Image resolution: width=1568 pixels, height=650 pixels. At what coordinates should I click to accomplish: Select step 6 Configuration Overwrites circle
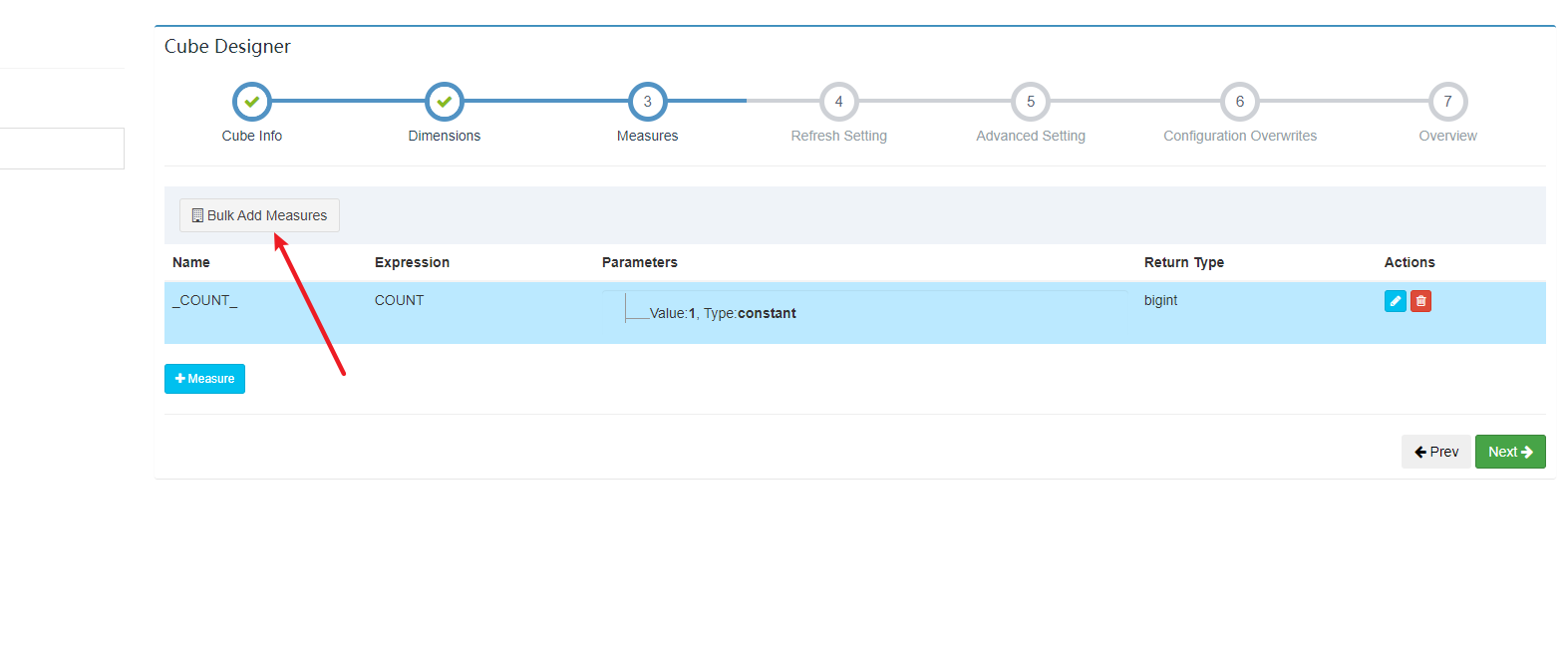(x=1240, y=102)
